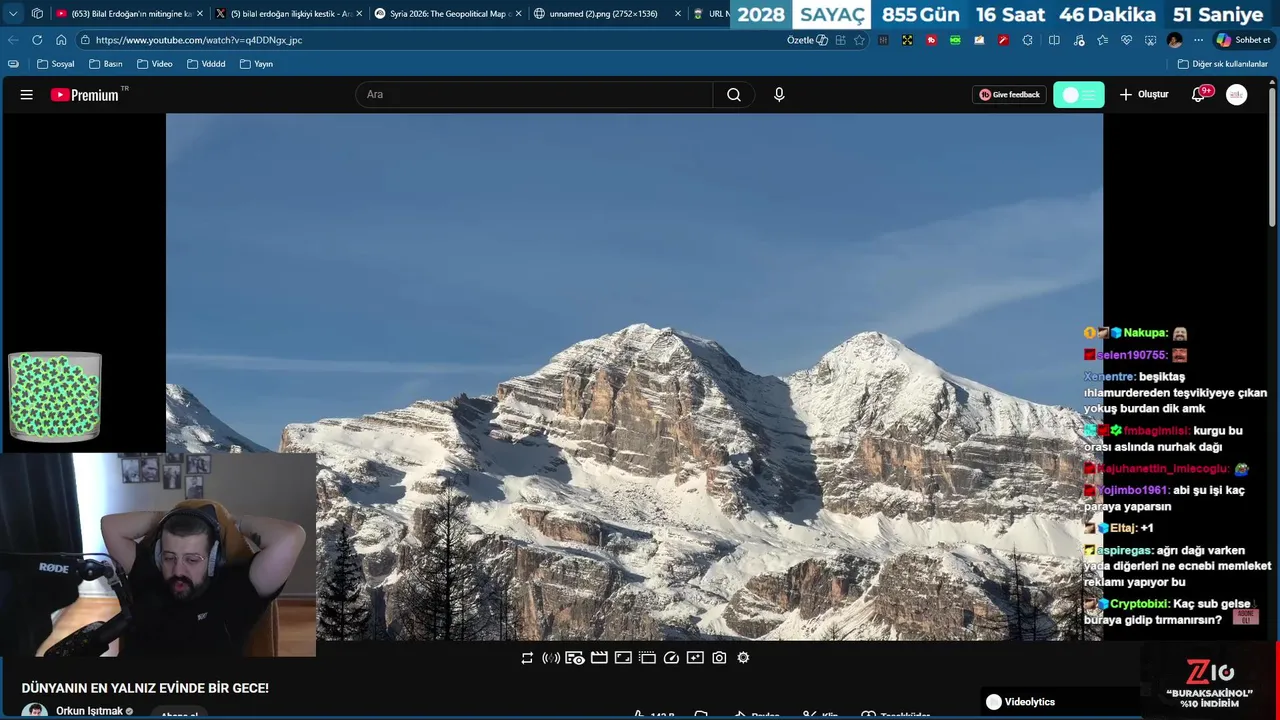The image size is (1280, 720).
Task: Open the split screen icon in toolbar
Action: coord(1054,40)
